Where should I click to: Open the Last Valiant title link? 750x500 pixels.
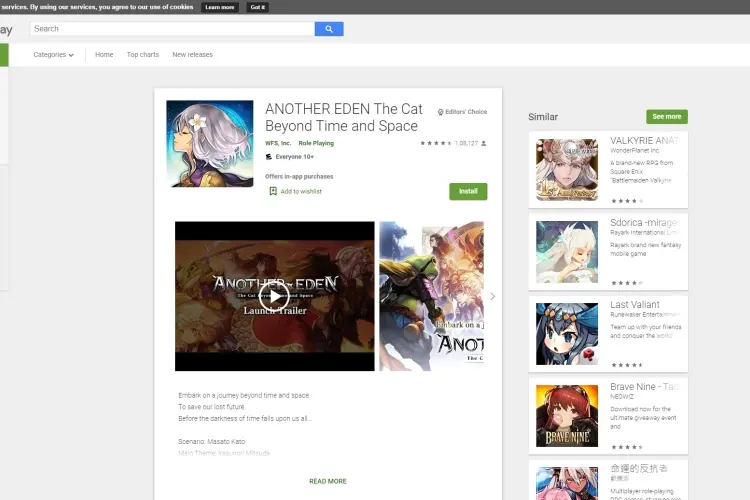click(x=635, y=305)
